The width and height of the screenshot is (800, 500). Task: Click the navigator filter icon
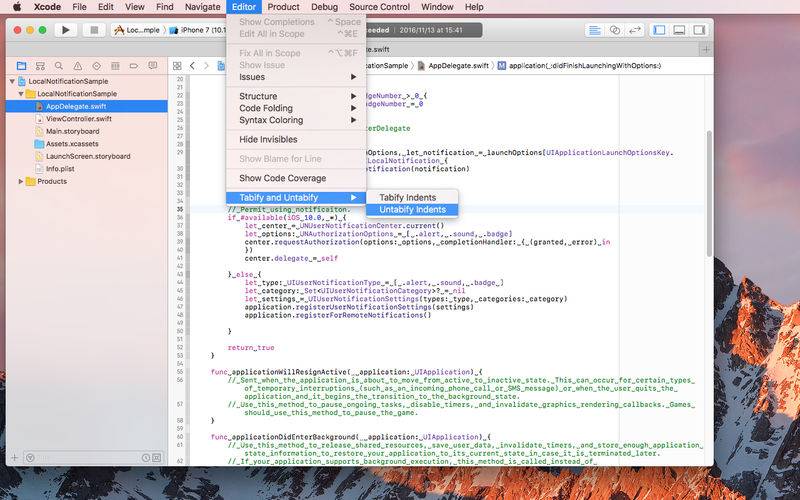click(x=30, y=458)
